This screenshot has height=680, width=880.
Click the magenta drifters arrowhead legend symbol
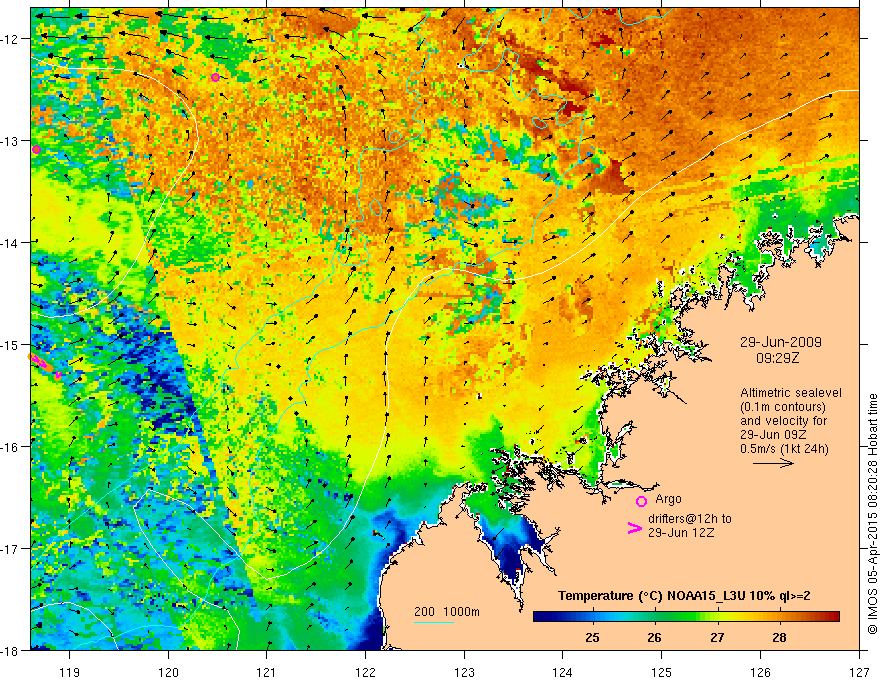click(x=634, y=528)
